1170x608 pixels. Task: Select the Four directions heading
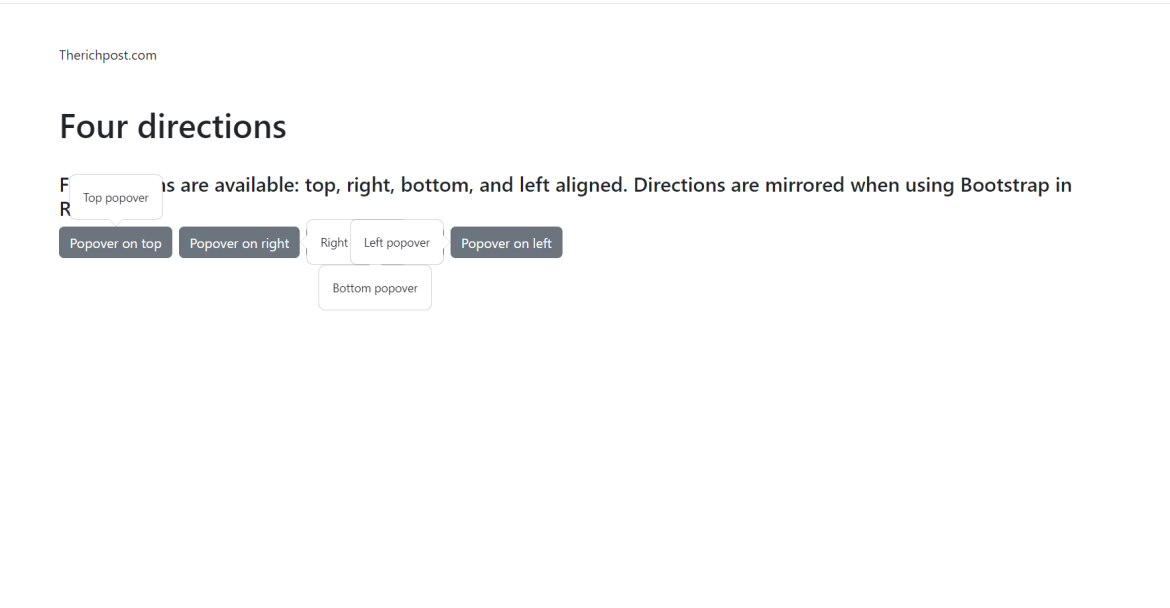coord(172,126)
